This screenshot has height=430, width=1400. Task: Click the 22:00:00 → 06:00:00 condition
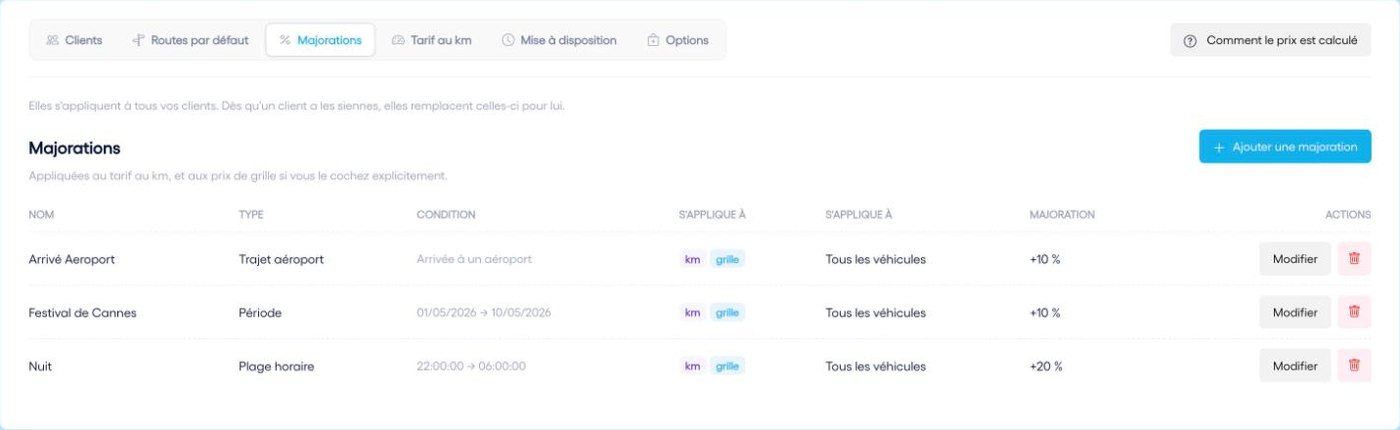point(471,366)
